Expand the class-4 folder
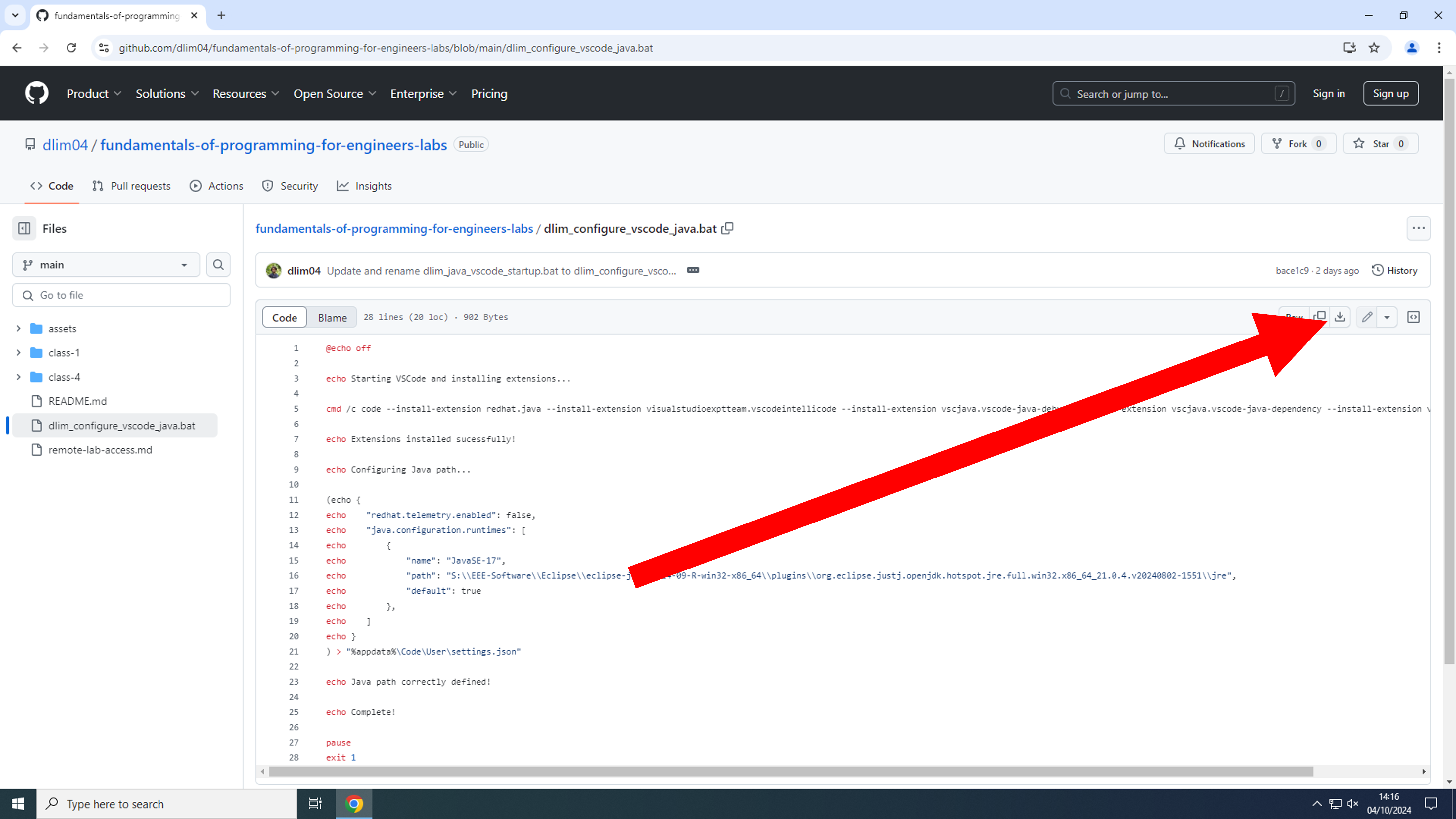Screen dimensions: 1456x819 (18, 377)
